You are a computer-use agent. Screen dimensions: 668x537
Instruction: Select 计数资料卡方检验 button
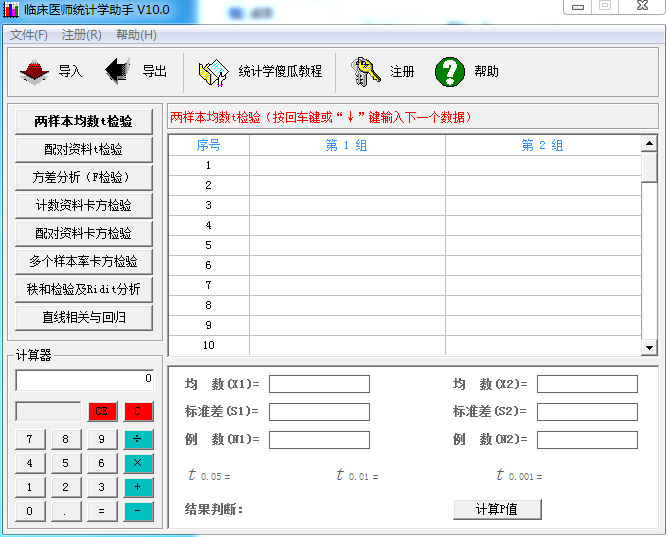[x=84, y=206]
